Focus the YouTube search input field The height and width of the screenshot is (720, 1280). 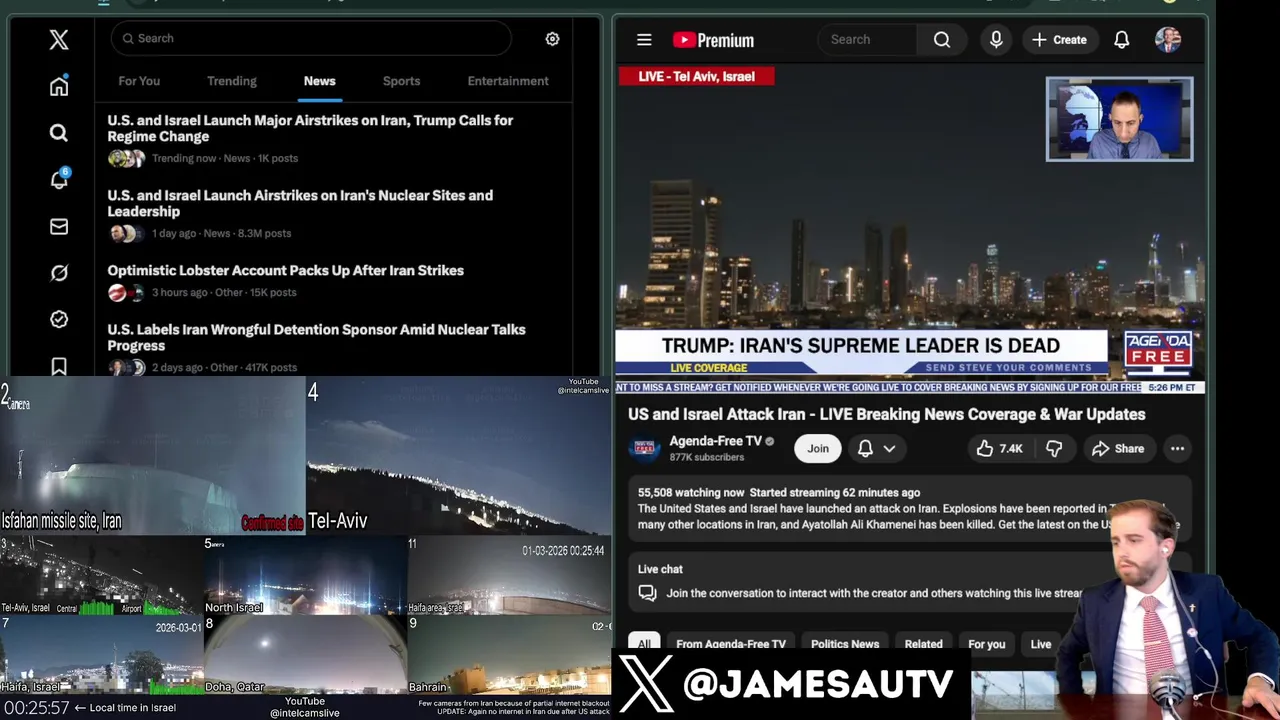pyautogui.click(x=867, y=40)
